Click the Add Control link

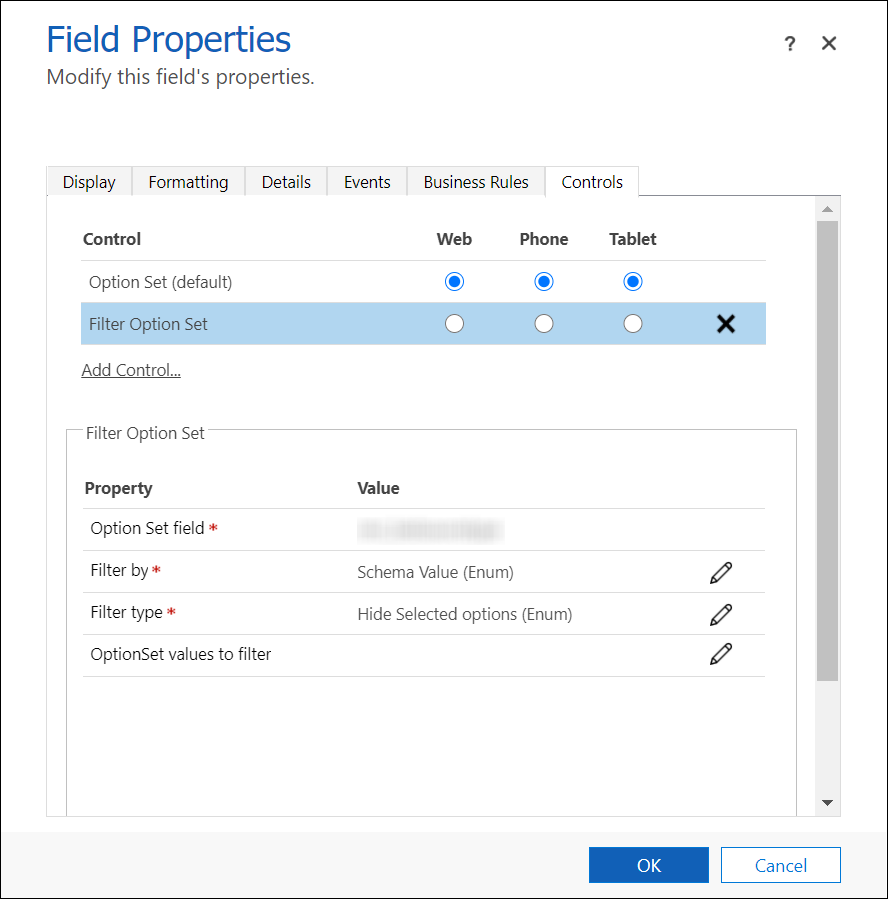click(131, 370)
